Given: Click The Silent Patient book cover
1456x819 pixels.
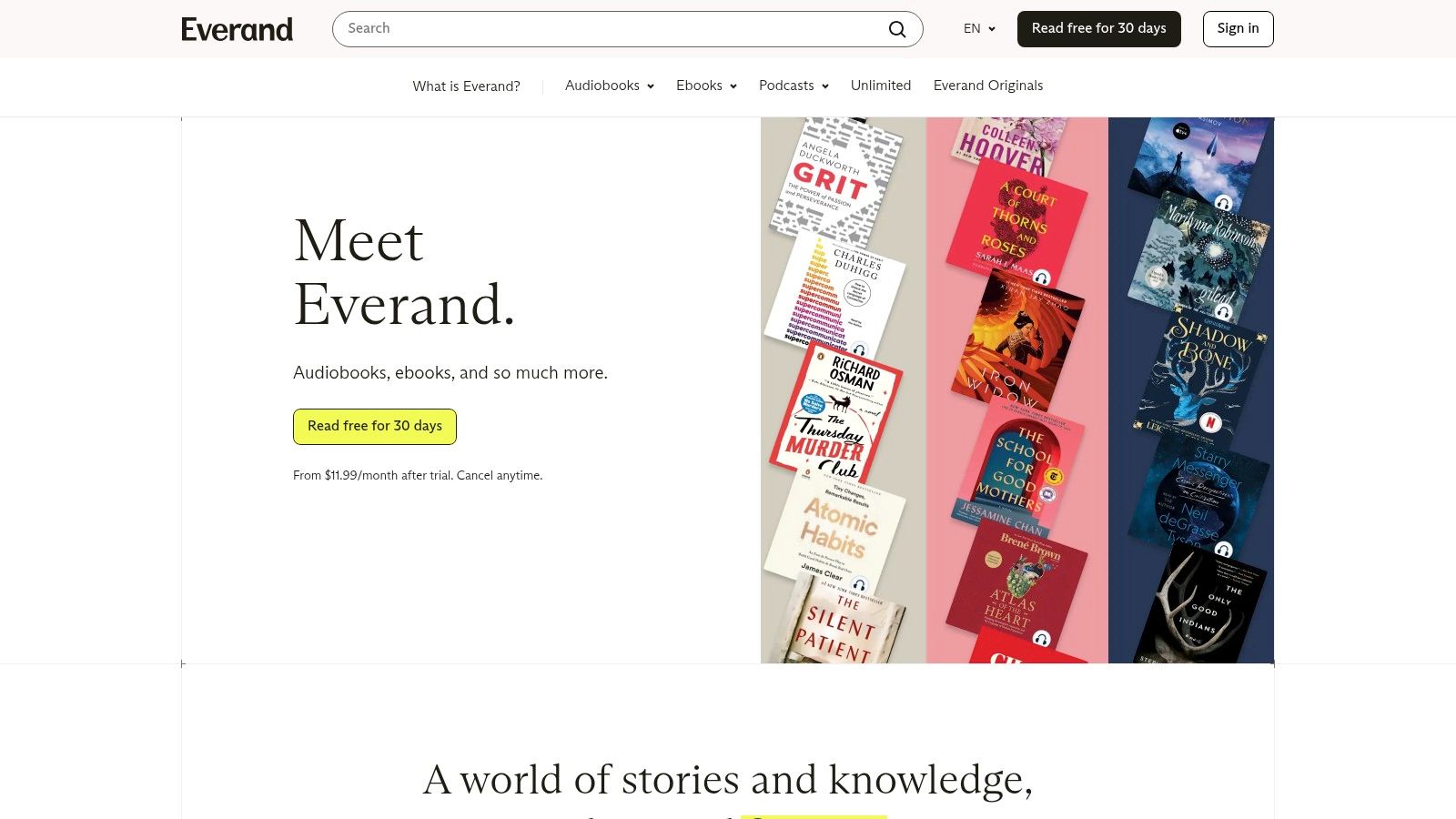Looking at the screenshot, I should pyautogui.click(x=838, y=628).
